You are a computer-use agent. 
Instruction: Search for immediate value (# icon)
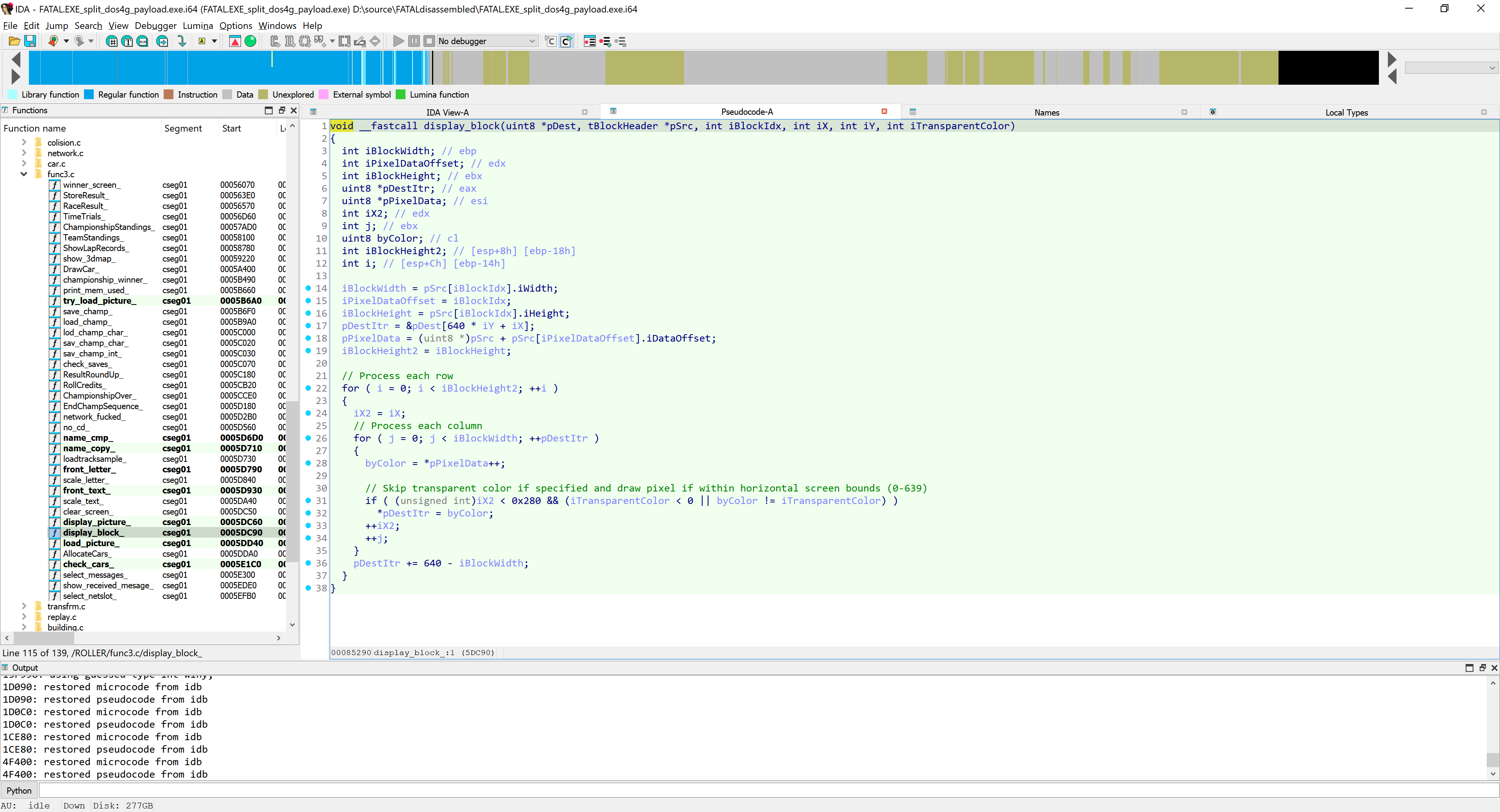click(112, 41)
